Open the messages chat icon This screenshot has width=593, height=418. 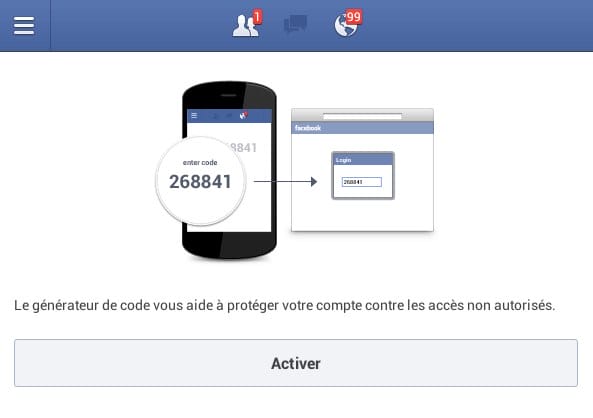(x=295, y=24)
